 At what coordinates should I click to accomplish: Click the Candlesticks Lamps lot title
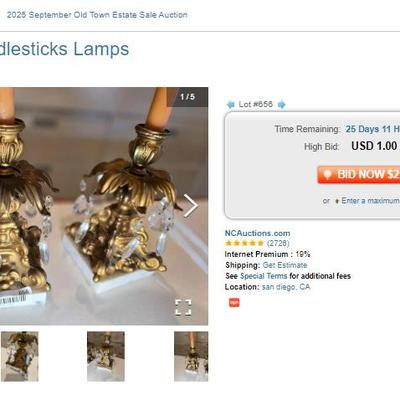click(x=64, y=49)
